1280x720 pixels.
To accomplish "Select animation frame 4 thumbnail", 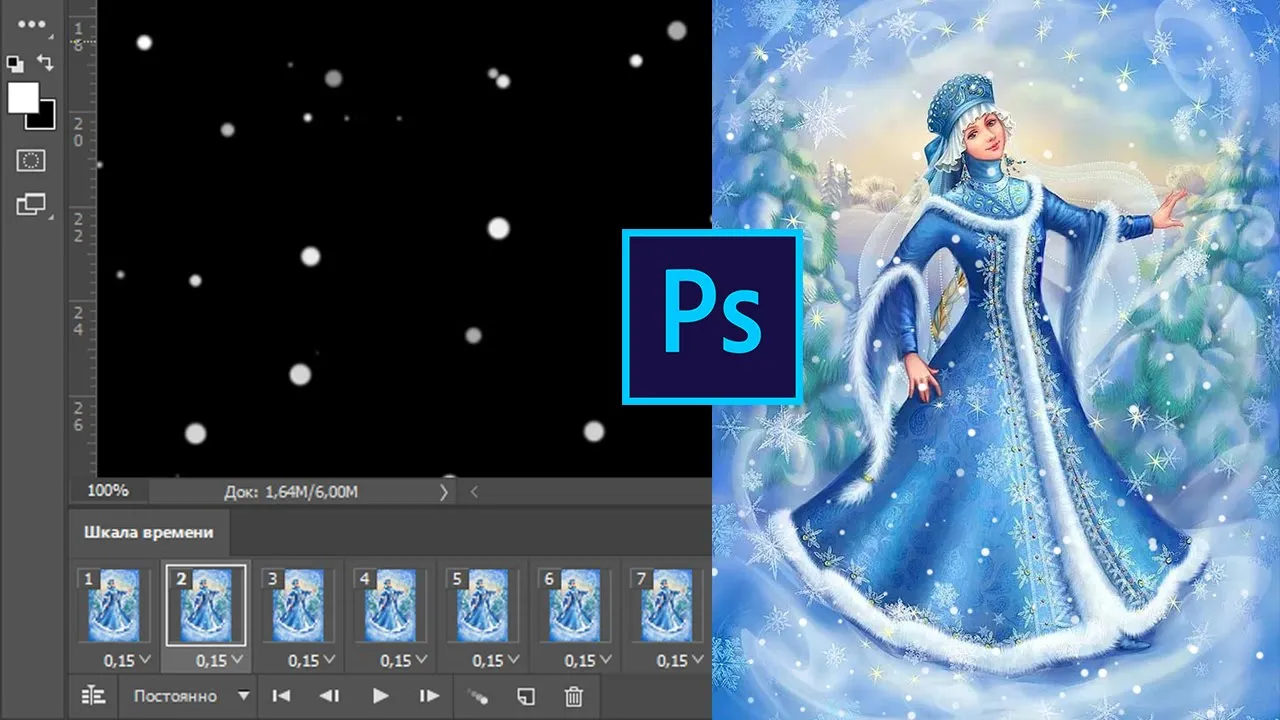I will point(389,606).
